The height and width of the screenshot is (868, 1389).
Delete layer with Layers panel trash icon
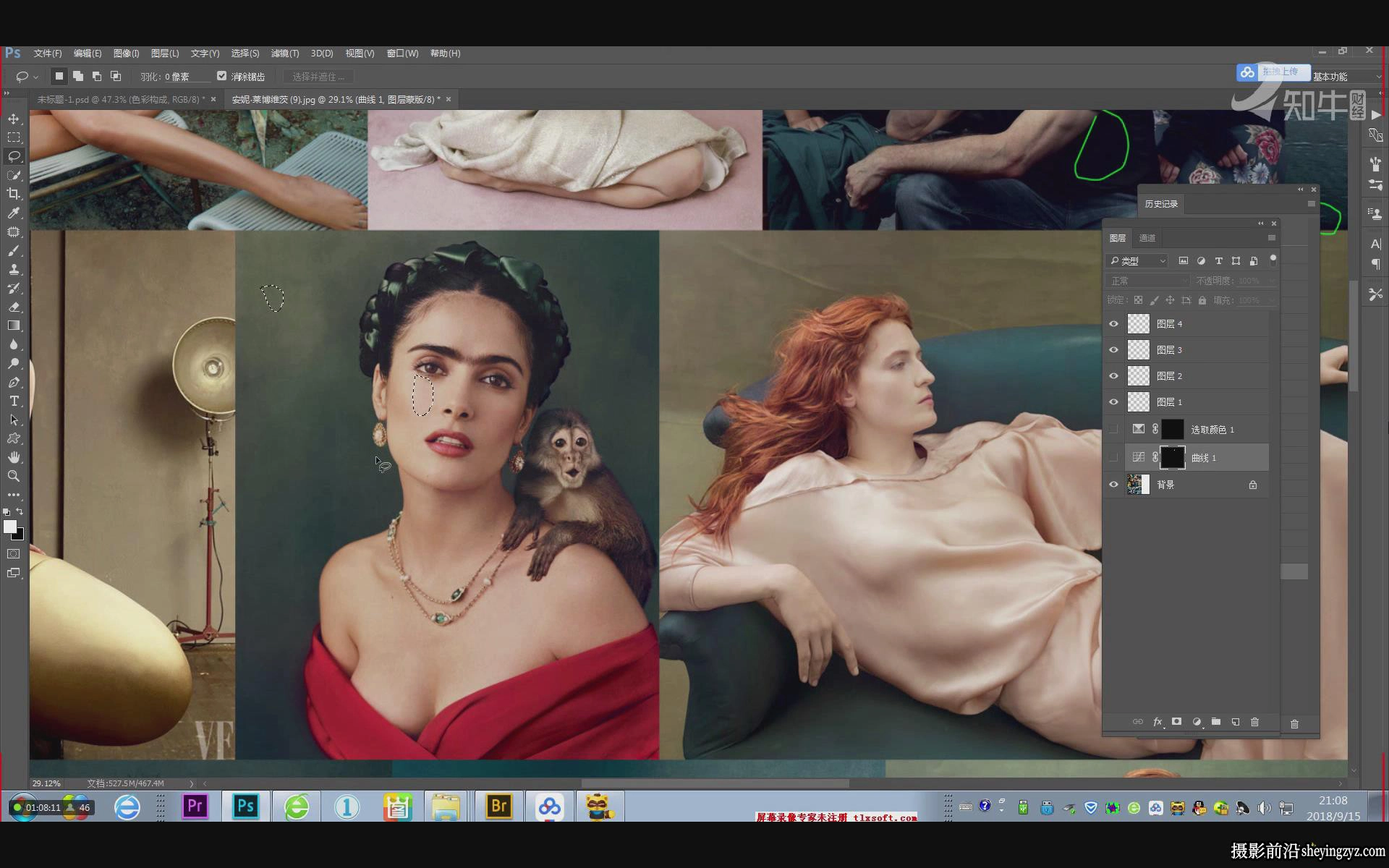click(x=1255, y=722)
